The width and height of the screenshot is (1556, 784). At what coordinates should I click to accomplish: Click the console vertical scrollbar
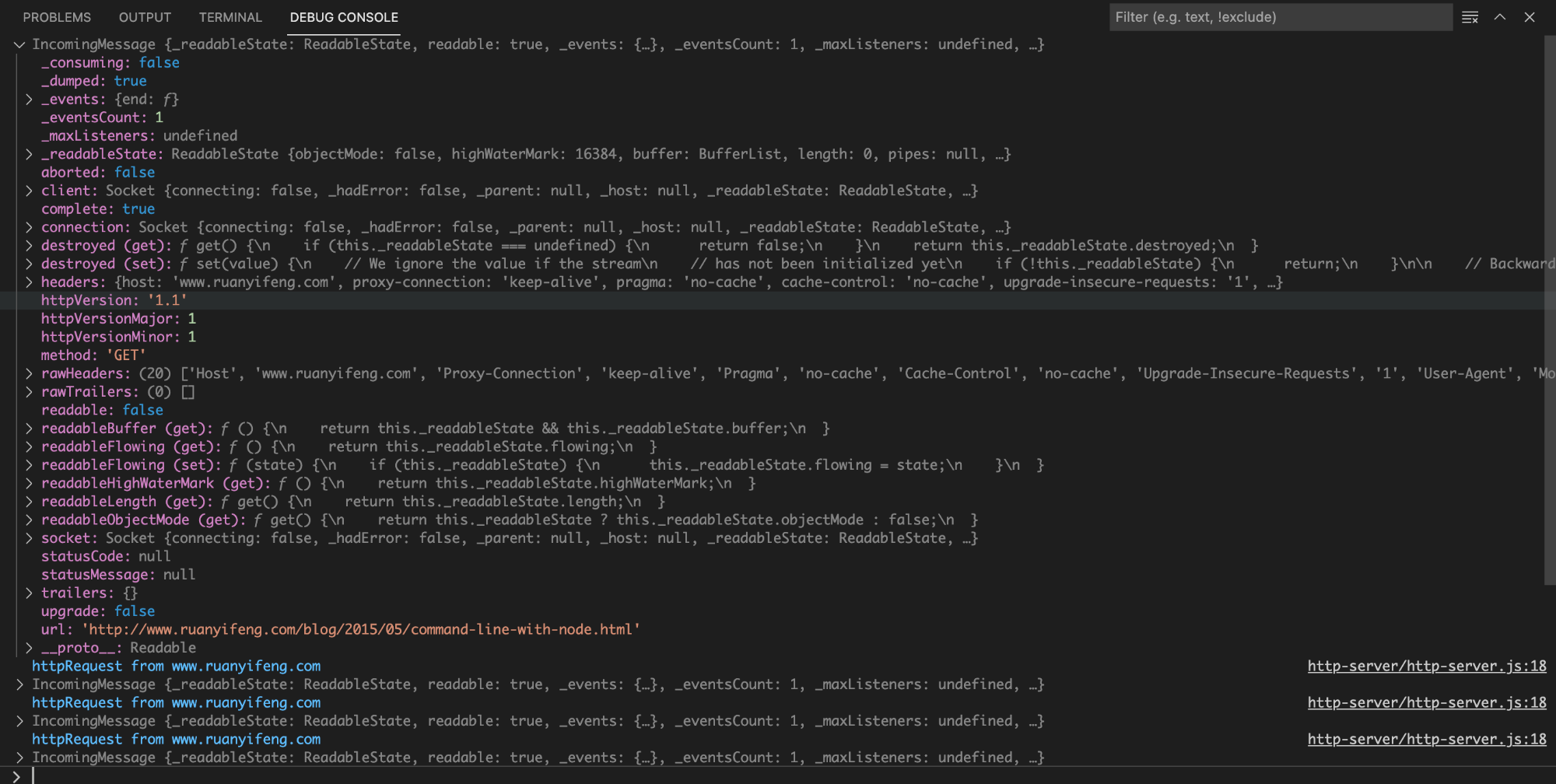1550,310
